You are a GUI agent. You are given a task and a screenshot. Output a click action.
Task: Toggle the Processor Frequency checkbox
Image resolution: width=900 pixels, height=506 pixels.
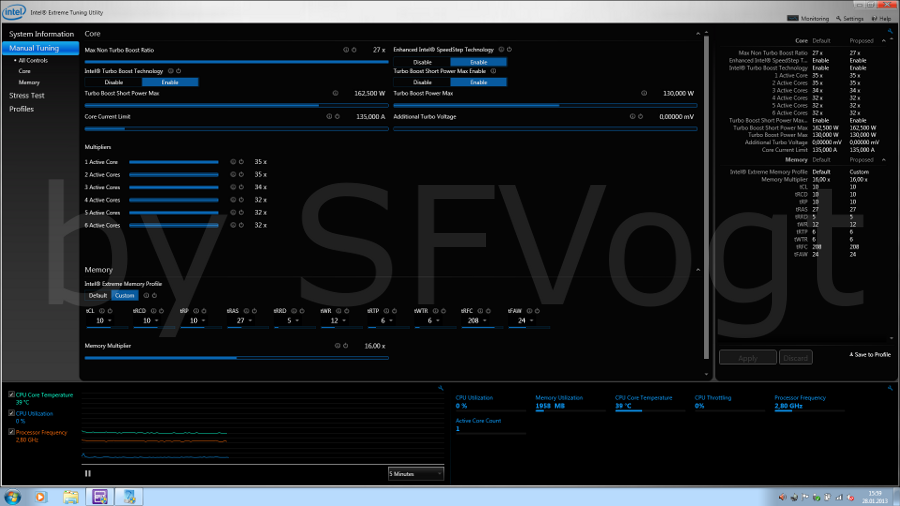11,432
